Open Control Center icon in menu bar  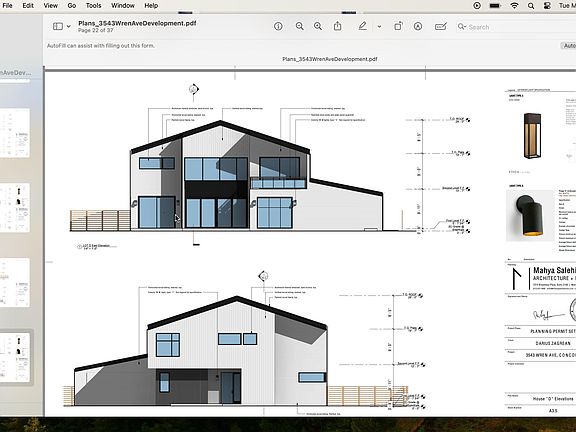(x=547, y=6)
